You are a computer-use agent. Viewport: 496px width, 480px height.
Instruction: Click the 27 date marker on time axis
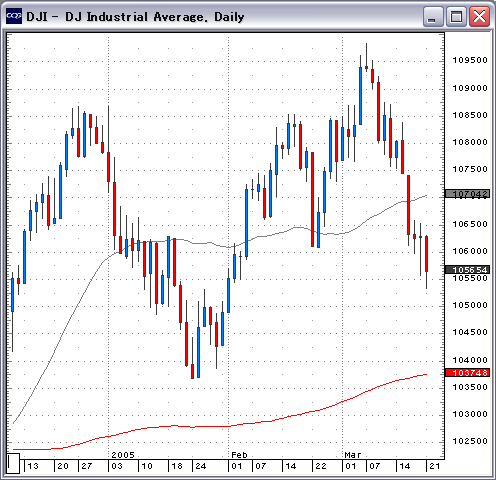(x=87, y=466)
